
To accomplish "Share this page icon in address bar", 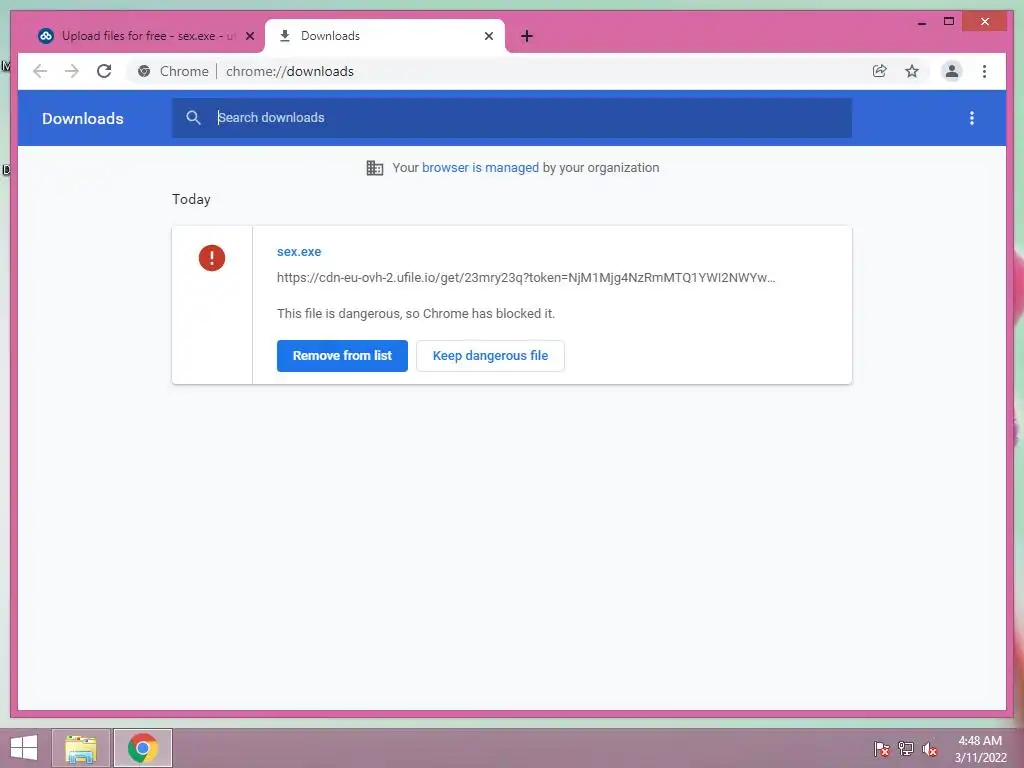I will tap(880, 71).
